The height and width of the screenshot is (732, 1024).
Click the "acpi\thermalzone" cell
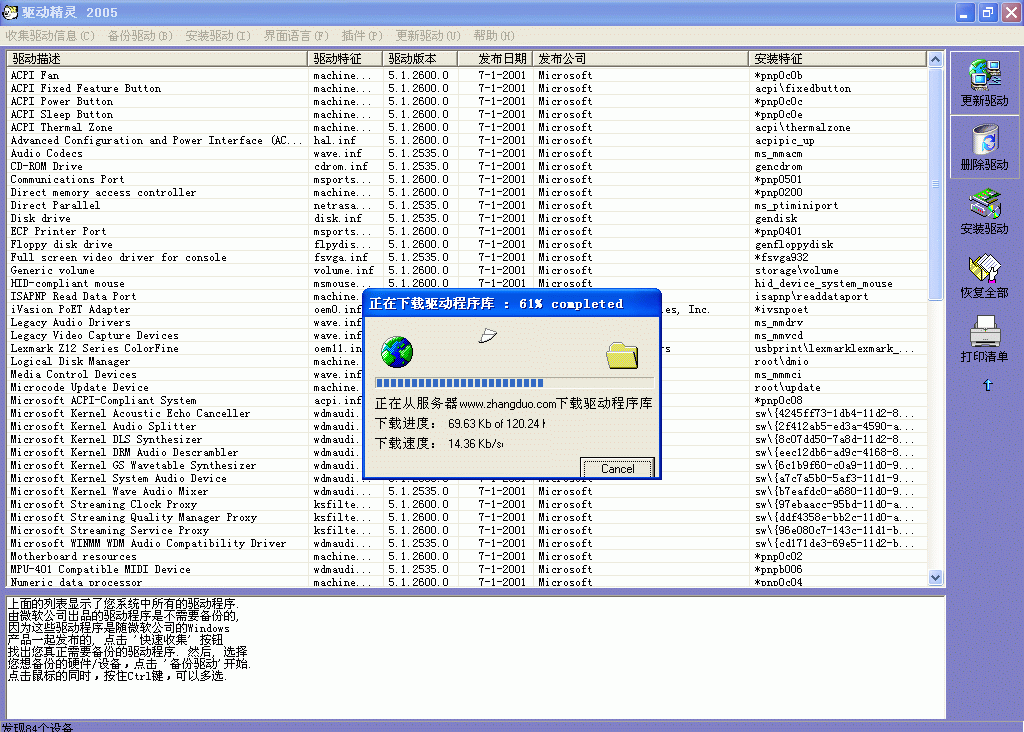803,127
